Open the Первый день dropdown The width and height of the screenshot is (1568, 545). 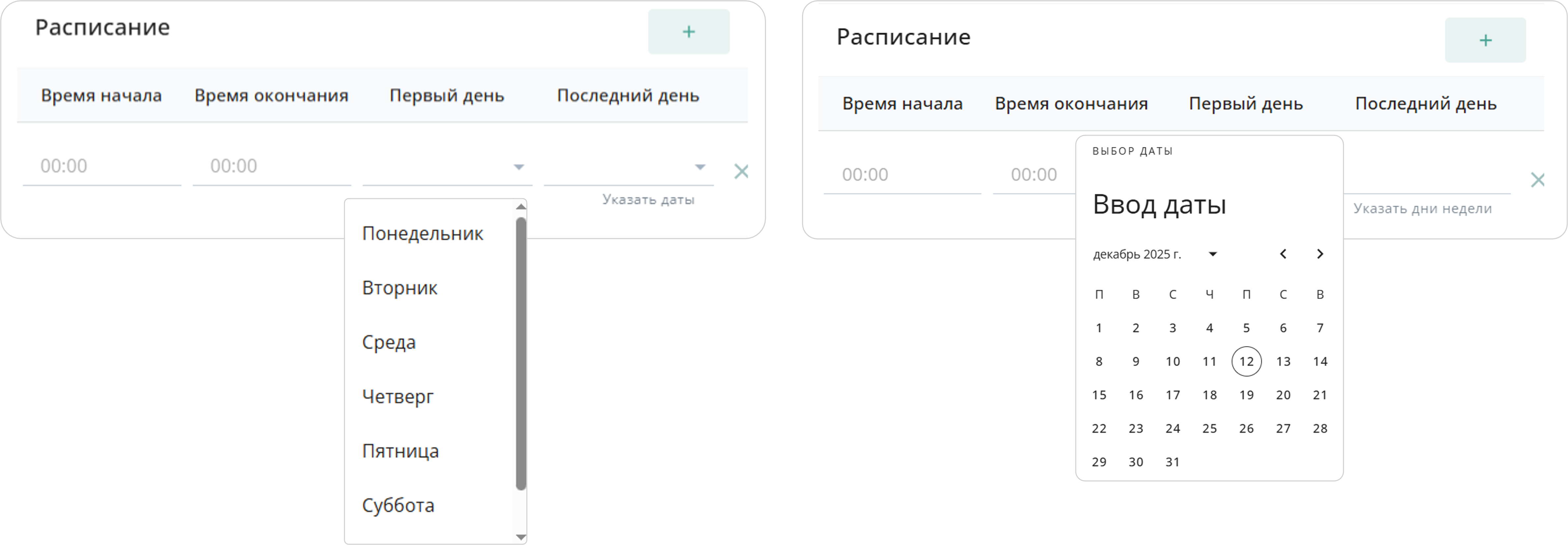pyautogui.click(x=518, y=166)
